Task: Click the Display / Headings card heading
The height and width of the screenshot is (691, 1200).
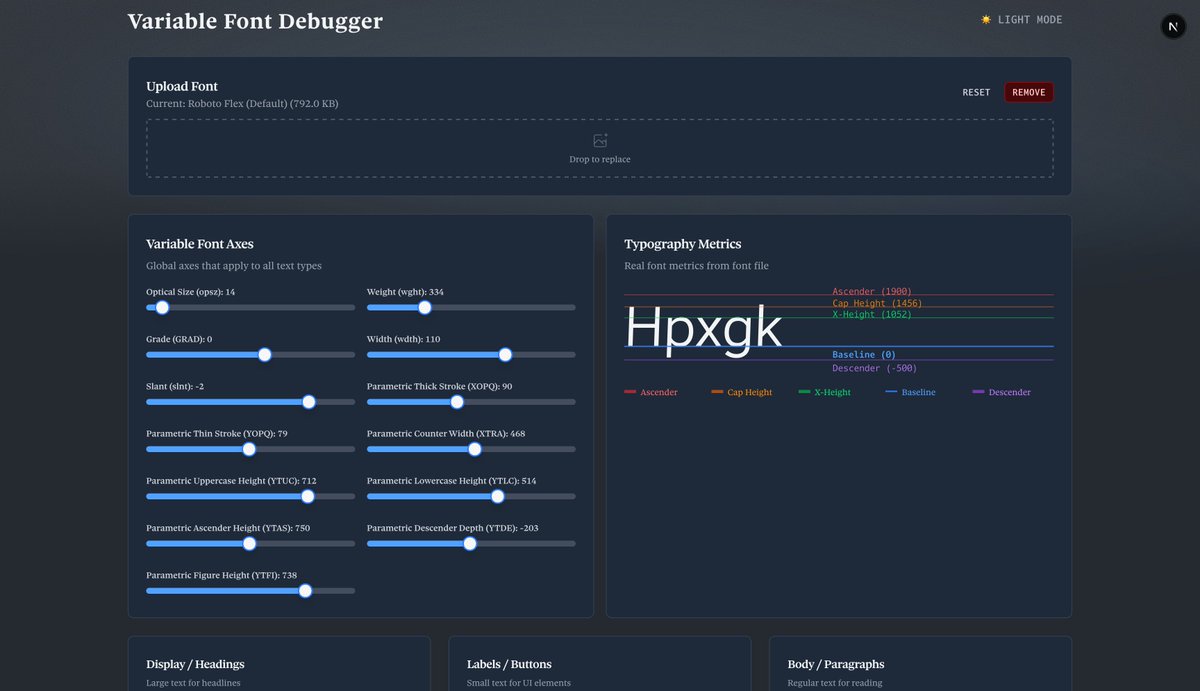Action: 195,664
